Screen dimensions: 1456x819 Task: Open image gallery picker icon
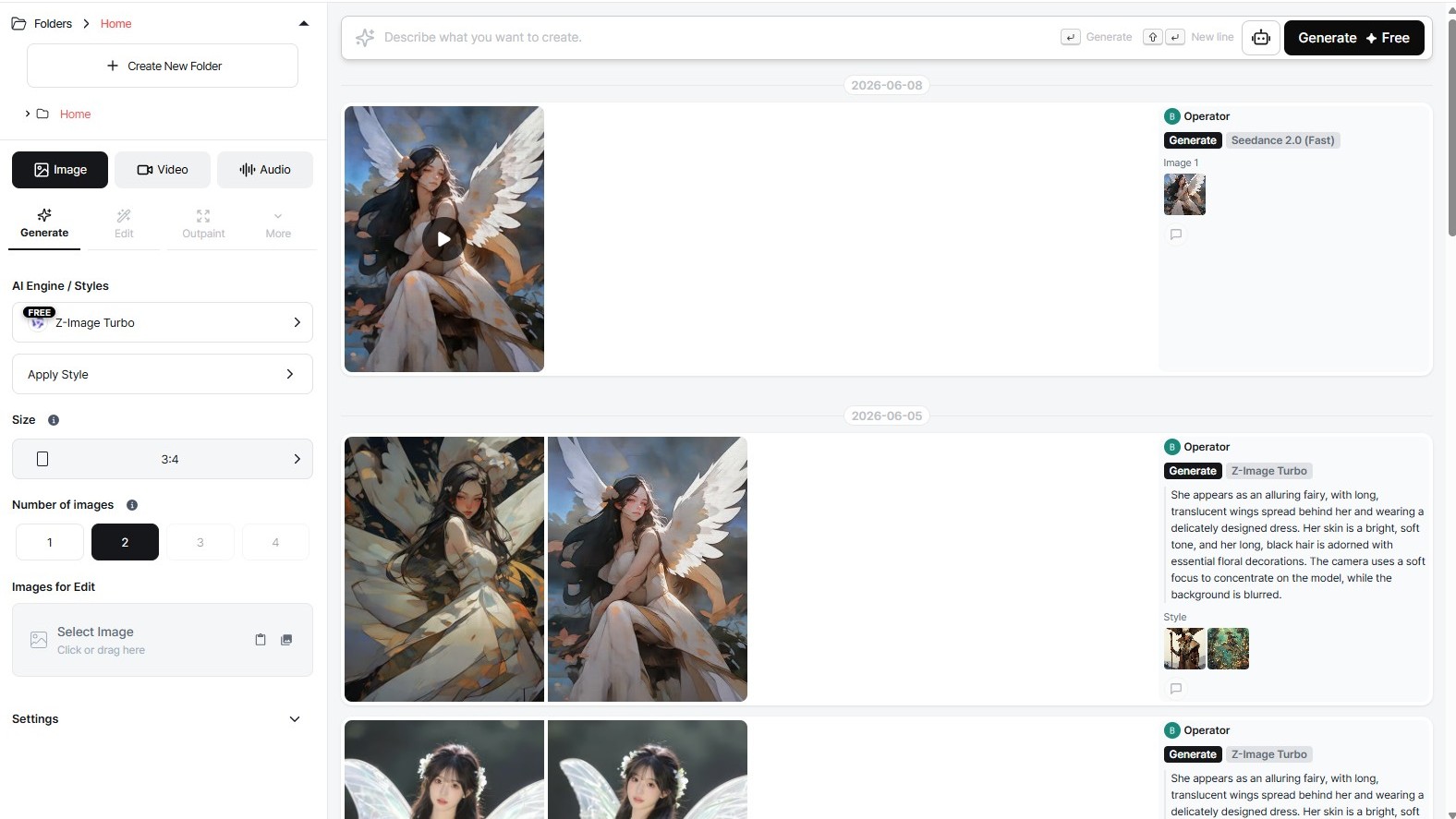pos(286,640)
